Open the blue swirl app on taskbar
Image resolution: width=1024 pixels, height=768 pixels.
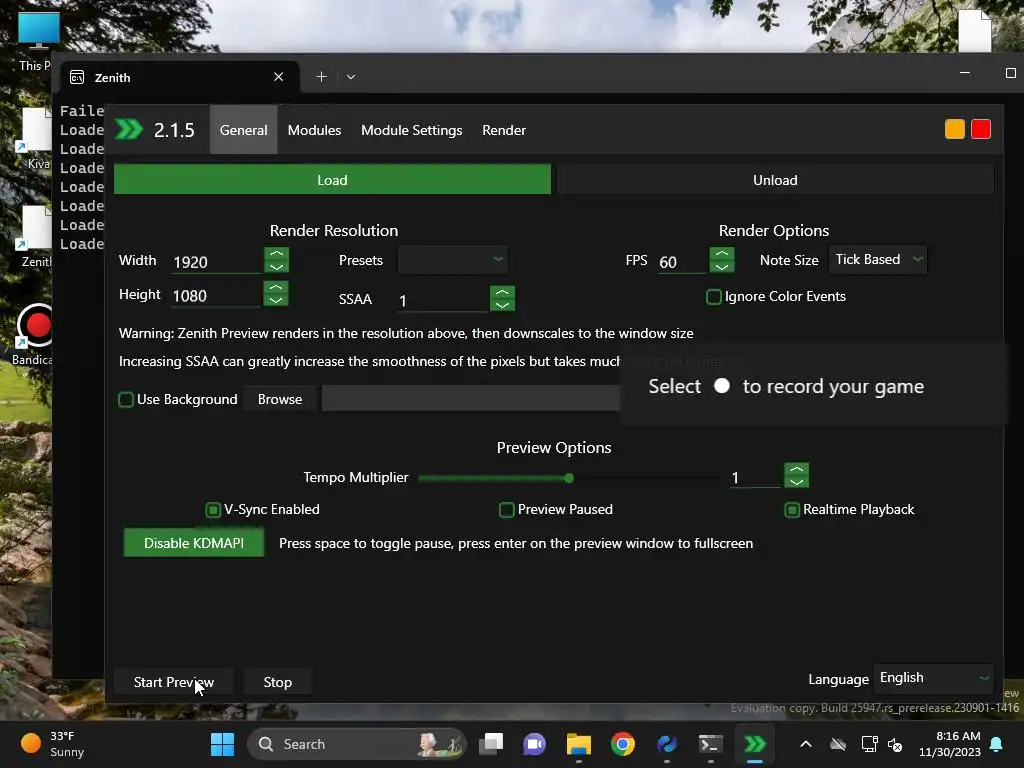(667, 744)
